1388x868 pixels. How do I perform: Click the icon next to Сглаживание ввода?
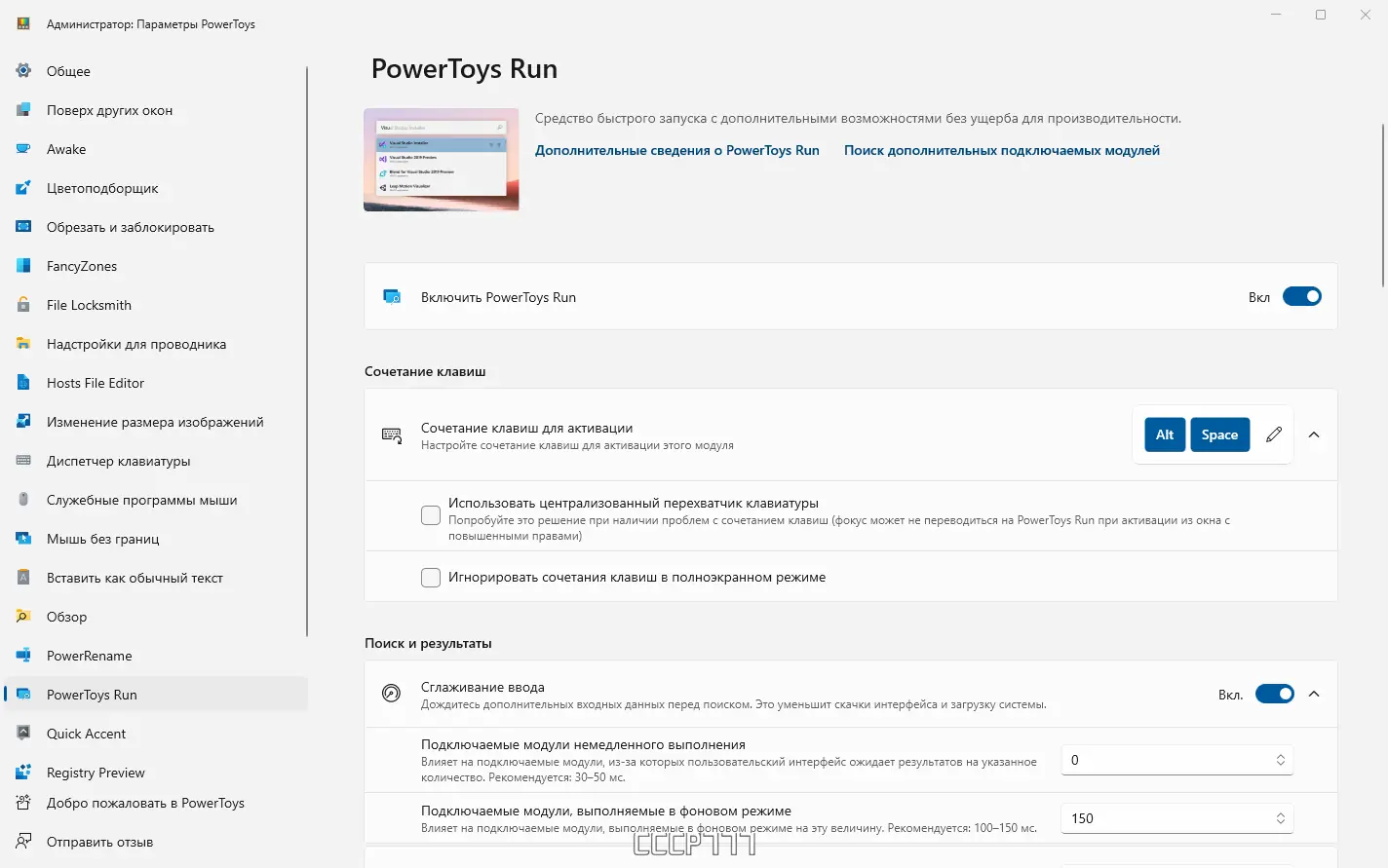click(391, 694)
